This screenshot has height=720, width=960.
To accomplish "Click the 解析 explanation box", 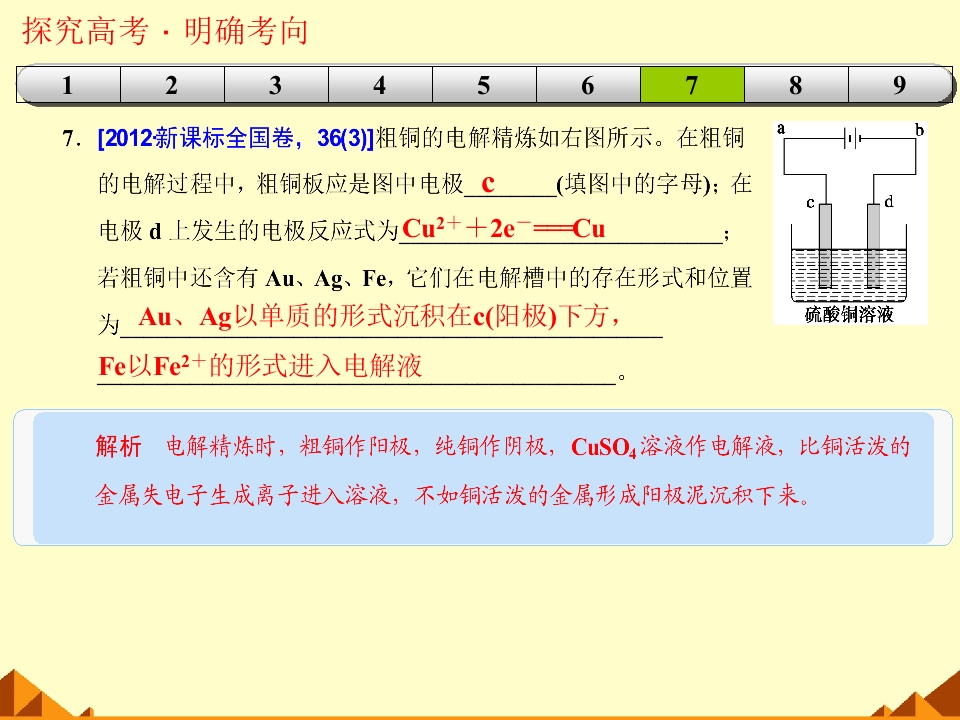I will click(483, 478).
